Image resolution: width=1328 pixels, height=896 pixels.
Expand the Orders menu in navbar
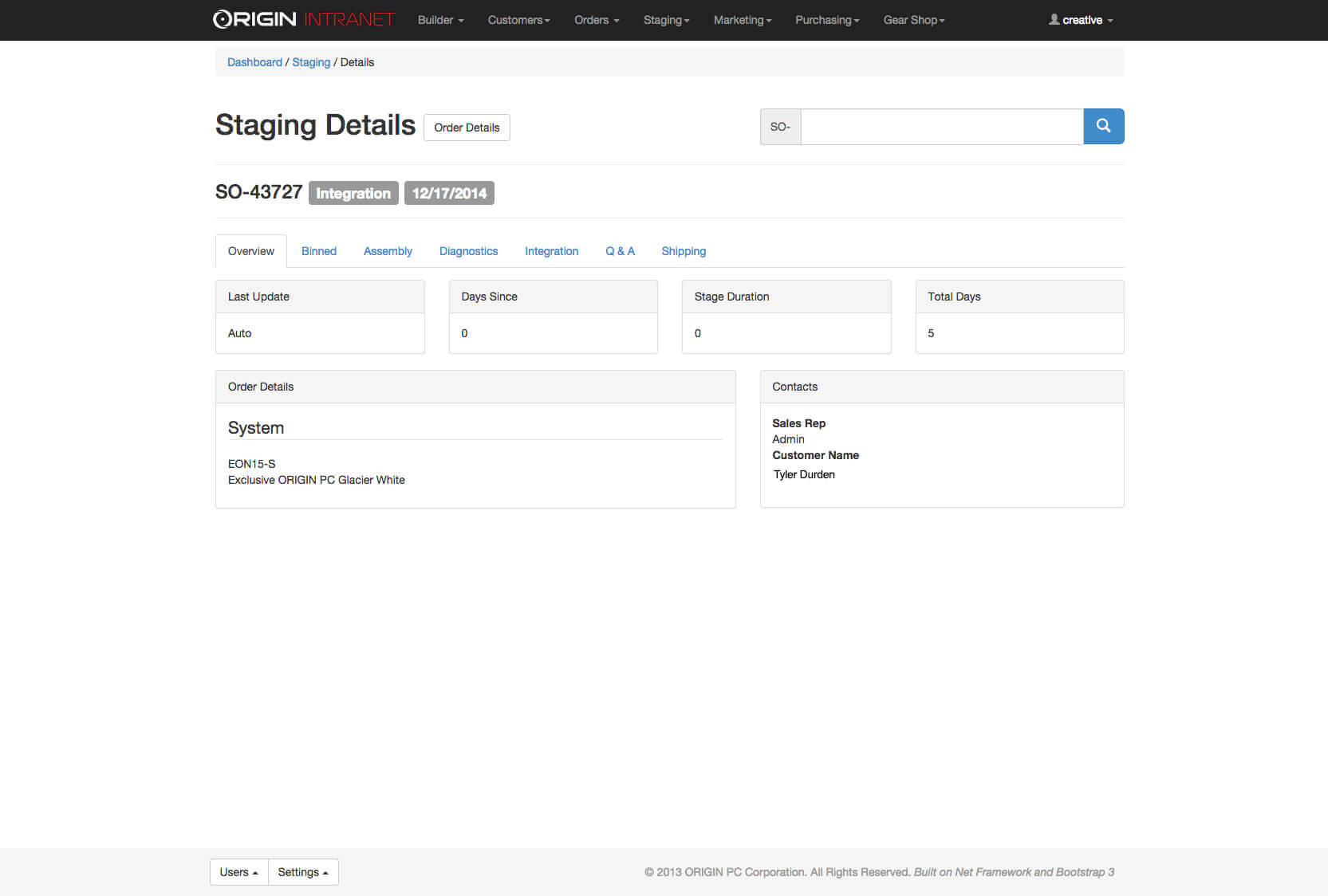(596, 20)
